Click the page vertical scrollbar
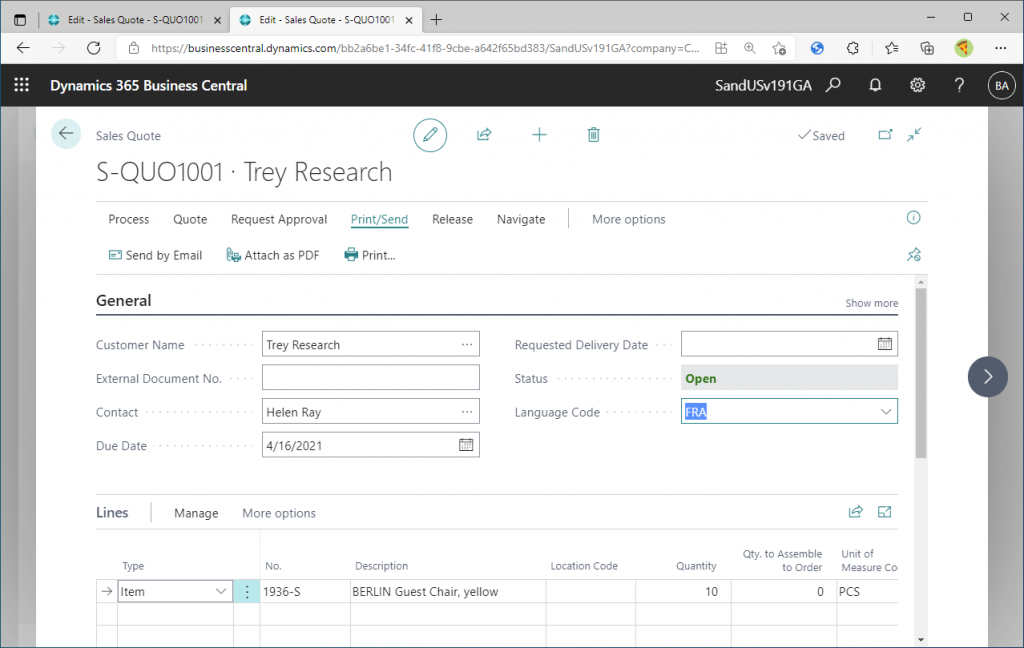 921,373
